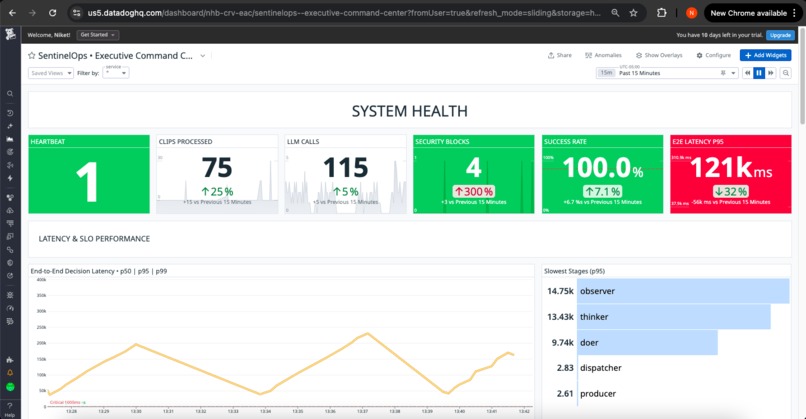The image size is (806, 419).
Task: Open Help at the sidebar bottom
Action: tap(10, 410)
